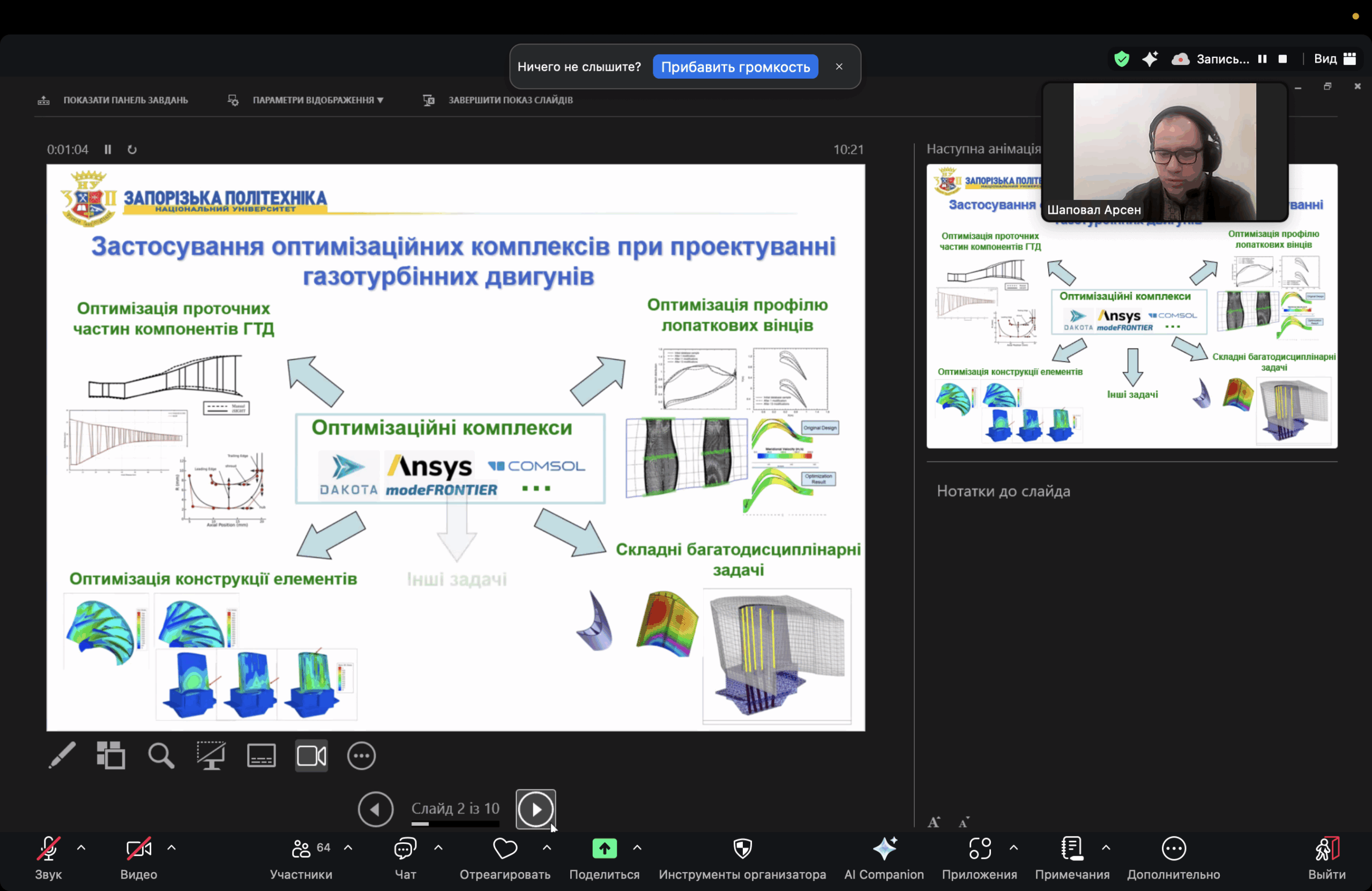The image size is (1372, 891).
Task: Click the camera icon below the slide
Action: click(311, 755)
